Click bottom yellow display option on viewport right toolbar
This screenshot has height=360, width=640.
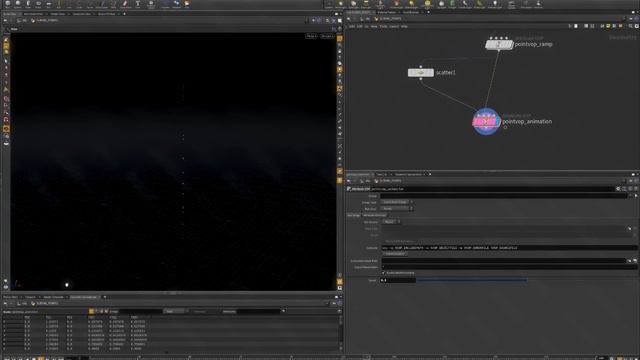[340, 282]
